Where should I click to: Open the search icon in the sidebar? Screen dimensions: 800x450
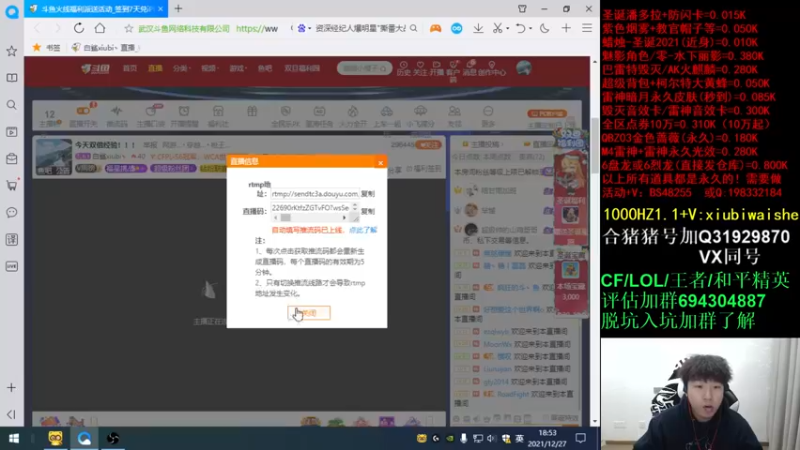click(x=11, y=105)
